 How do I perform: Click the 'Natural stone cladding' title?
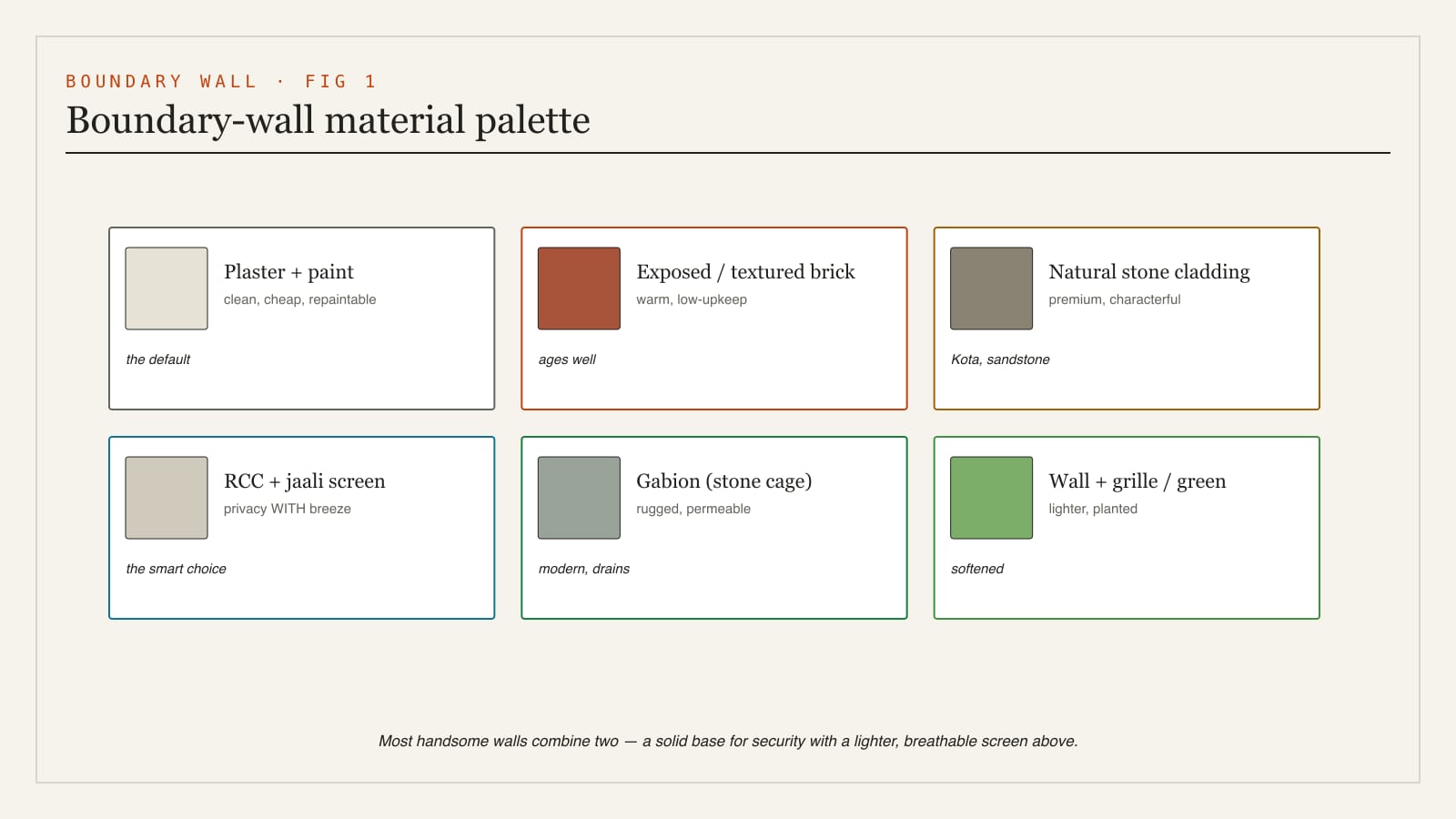pos(1149,272)
